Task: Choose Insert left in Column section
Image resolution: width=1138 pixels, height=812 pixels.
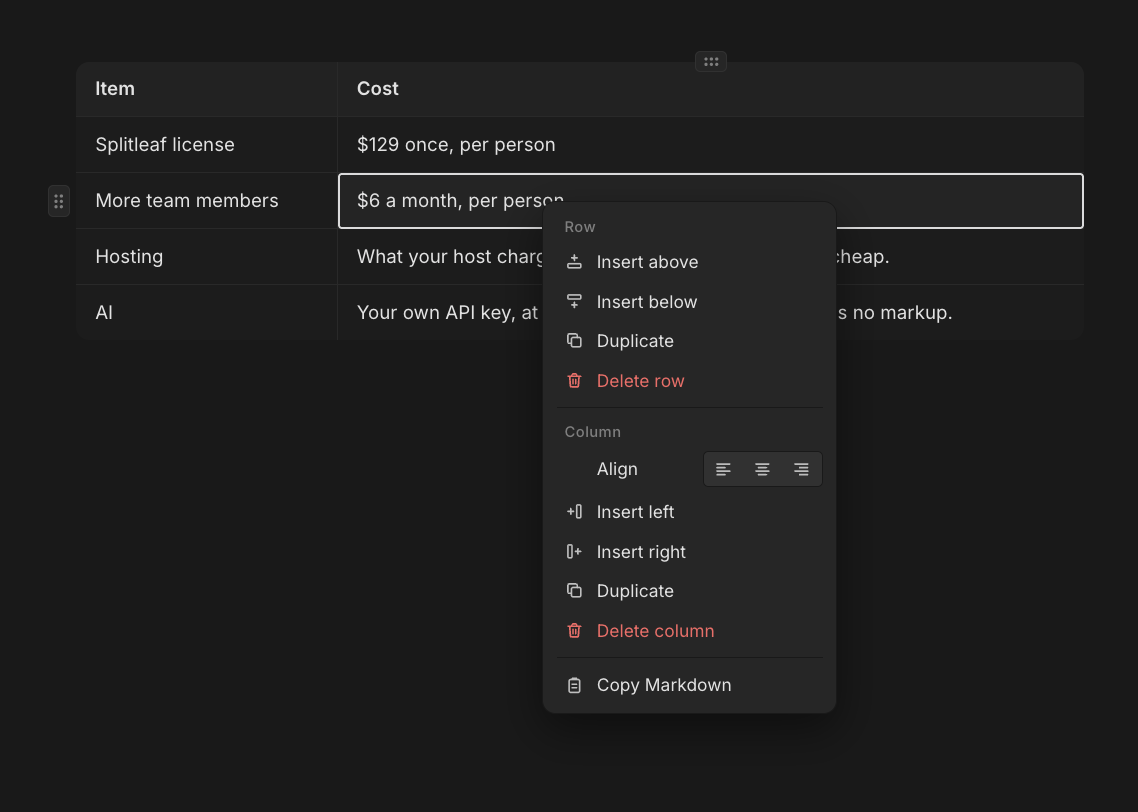Action: point(689,512)
